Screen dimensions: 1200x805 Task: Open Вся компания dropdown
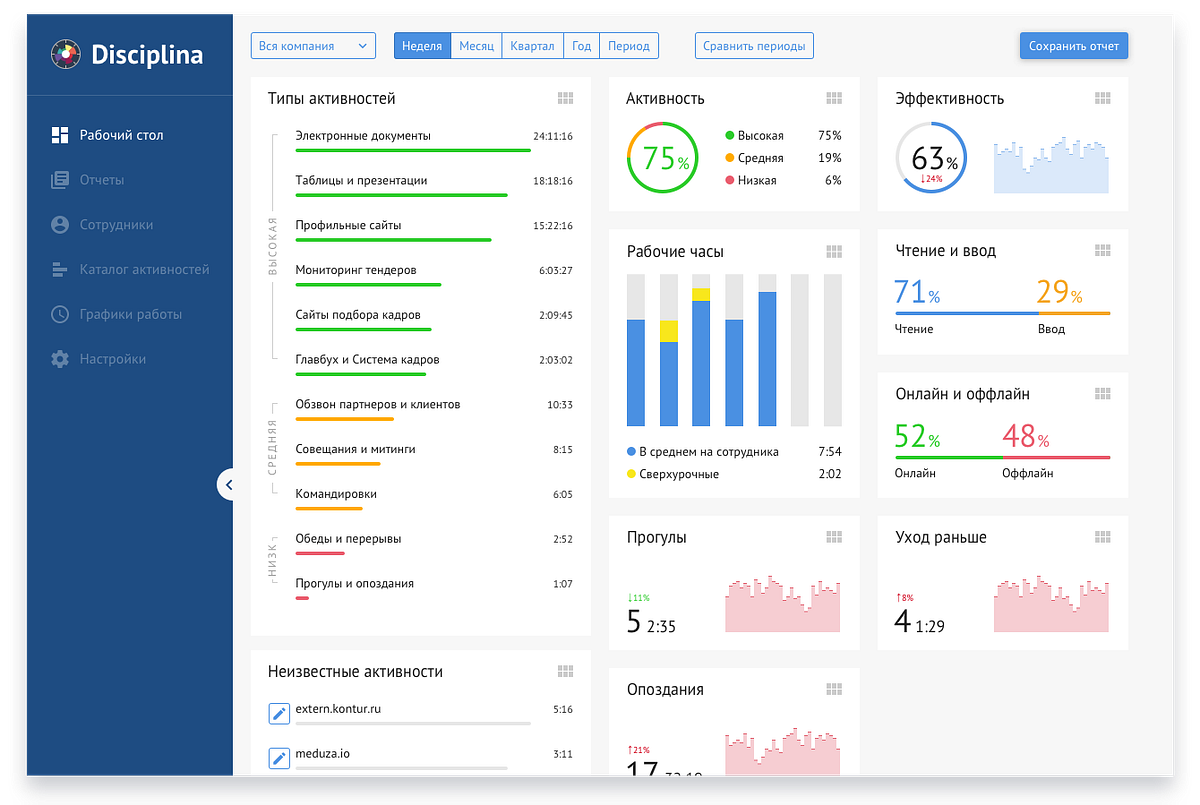point(313,46)
